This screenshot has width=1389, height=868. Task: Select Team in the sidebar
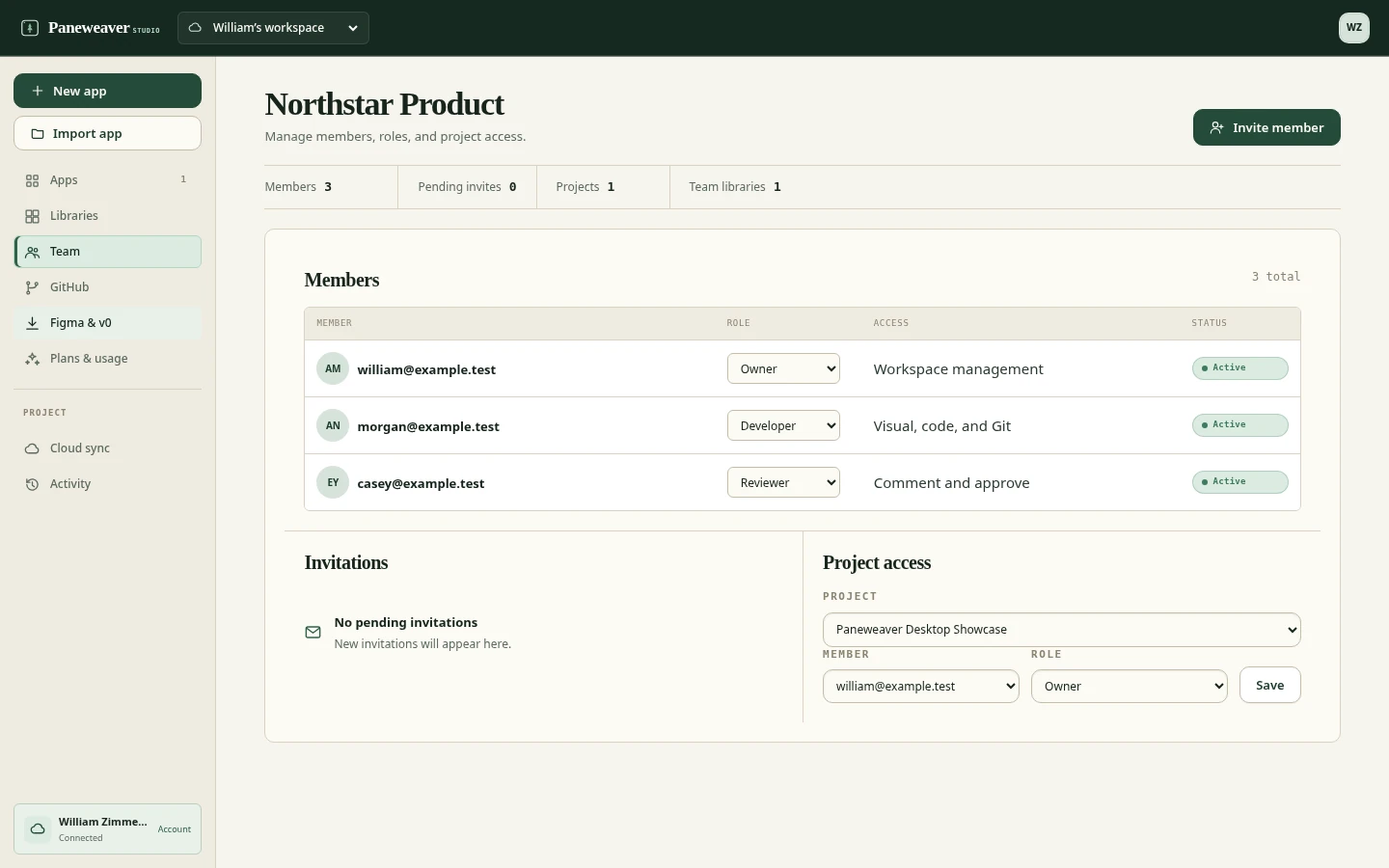(107, 252)
